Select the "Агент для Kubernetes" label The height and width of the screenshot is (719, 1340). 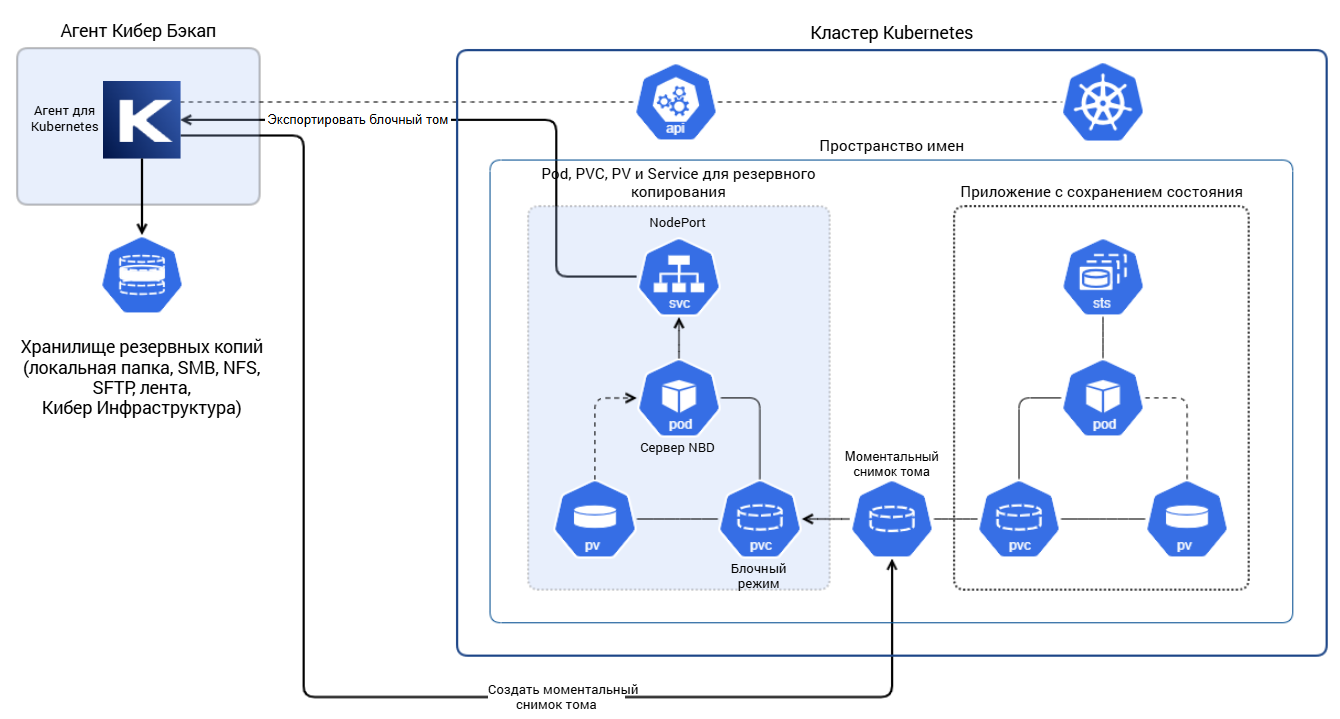coord(65,119)
